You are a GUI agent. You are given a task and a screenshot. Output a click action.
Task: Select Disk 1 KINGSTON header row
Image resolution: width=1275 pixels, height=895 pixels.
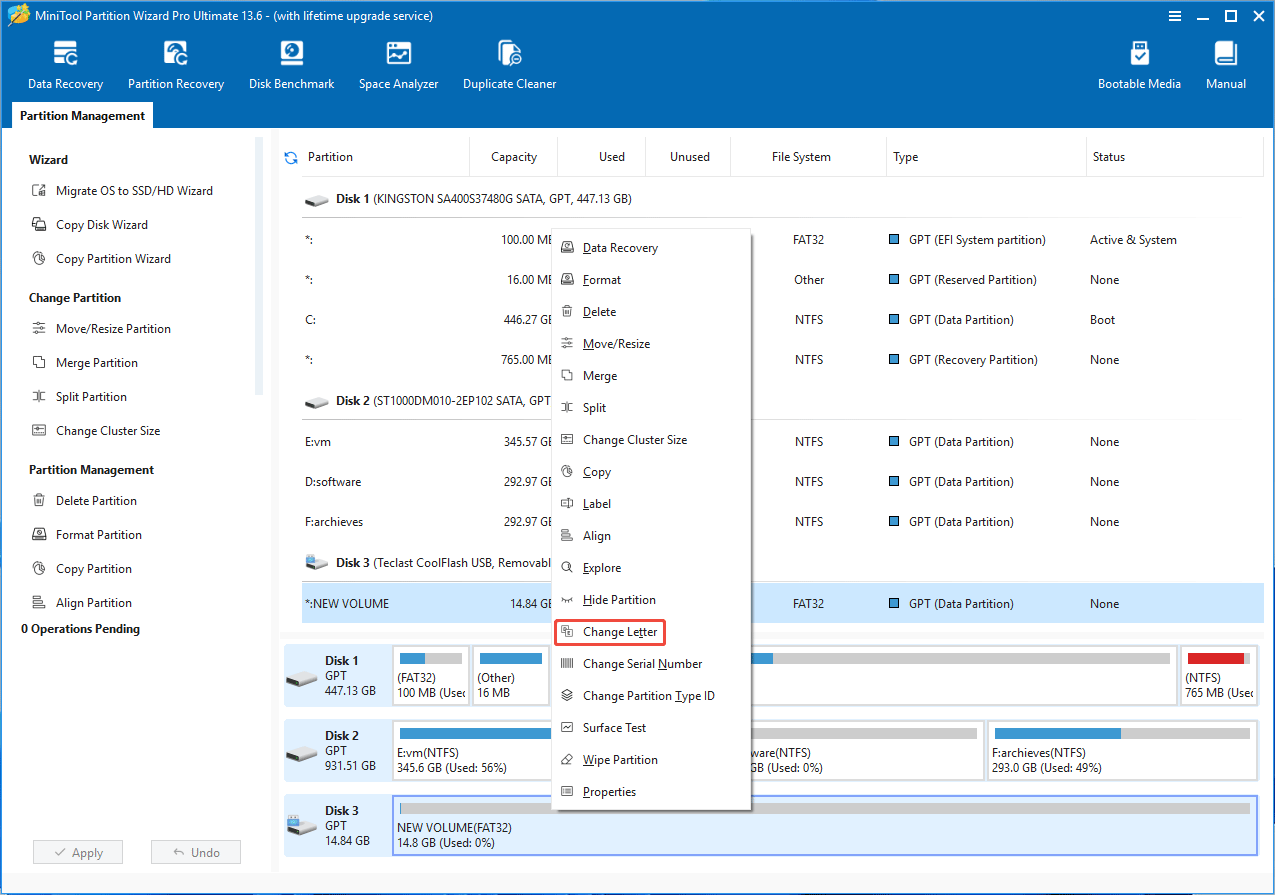tap(783, 199)
